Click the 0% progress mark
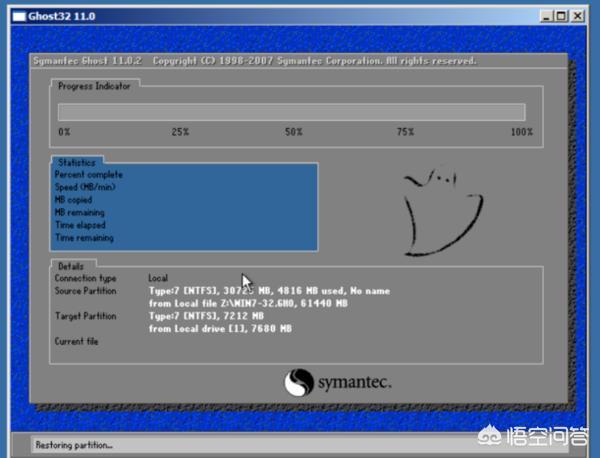Viewport: 600px width, 458px height. coord(64,132)
